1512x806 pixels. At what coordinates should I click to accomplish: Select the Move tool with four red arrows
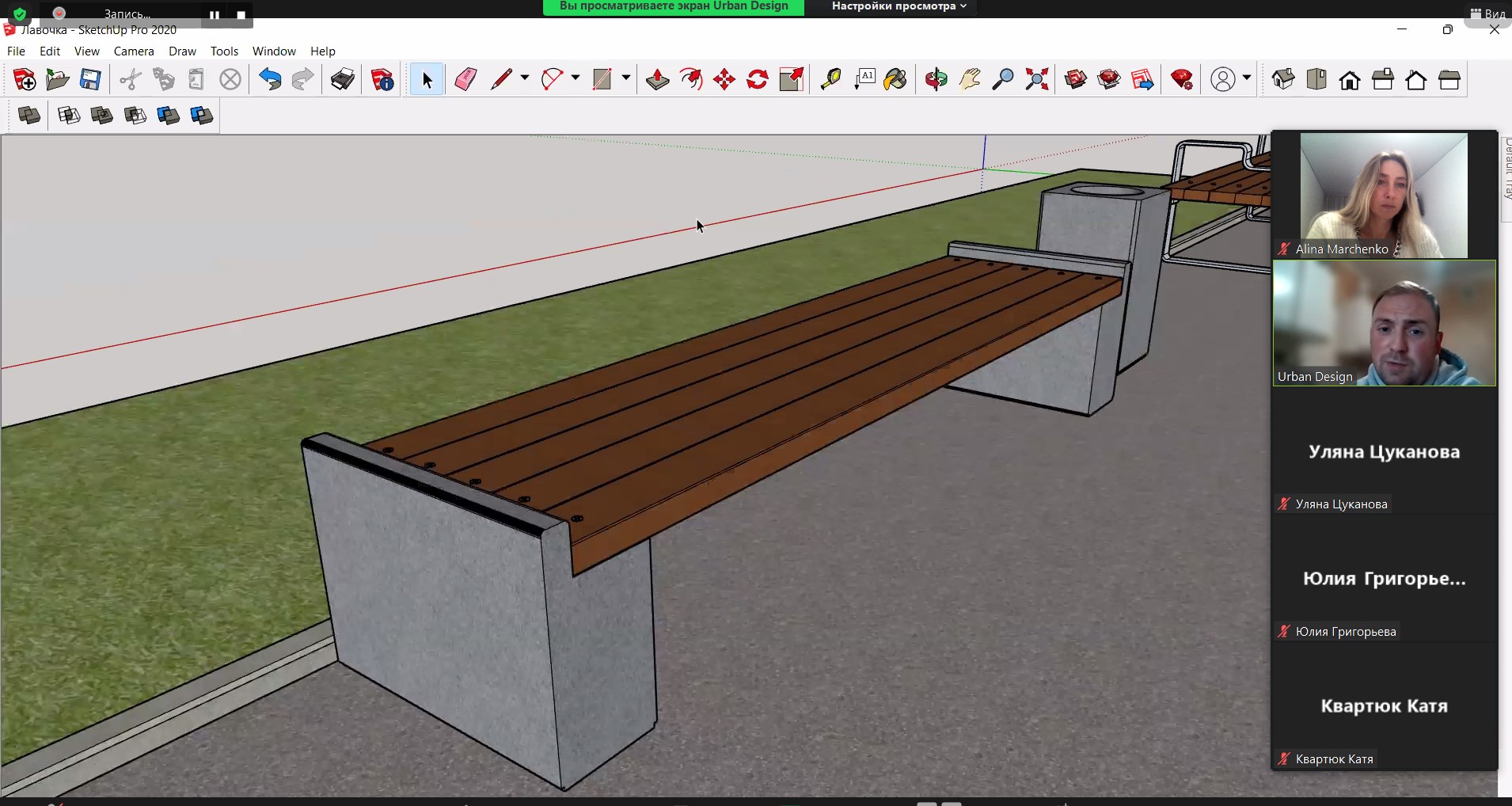coord(724,79)
